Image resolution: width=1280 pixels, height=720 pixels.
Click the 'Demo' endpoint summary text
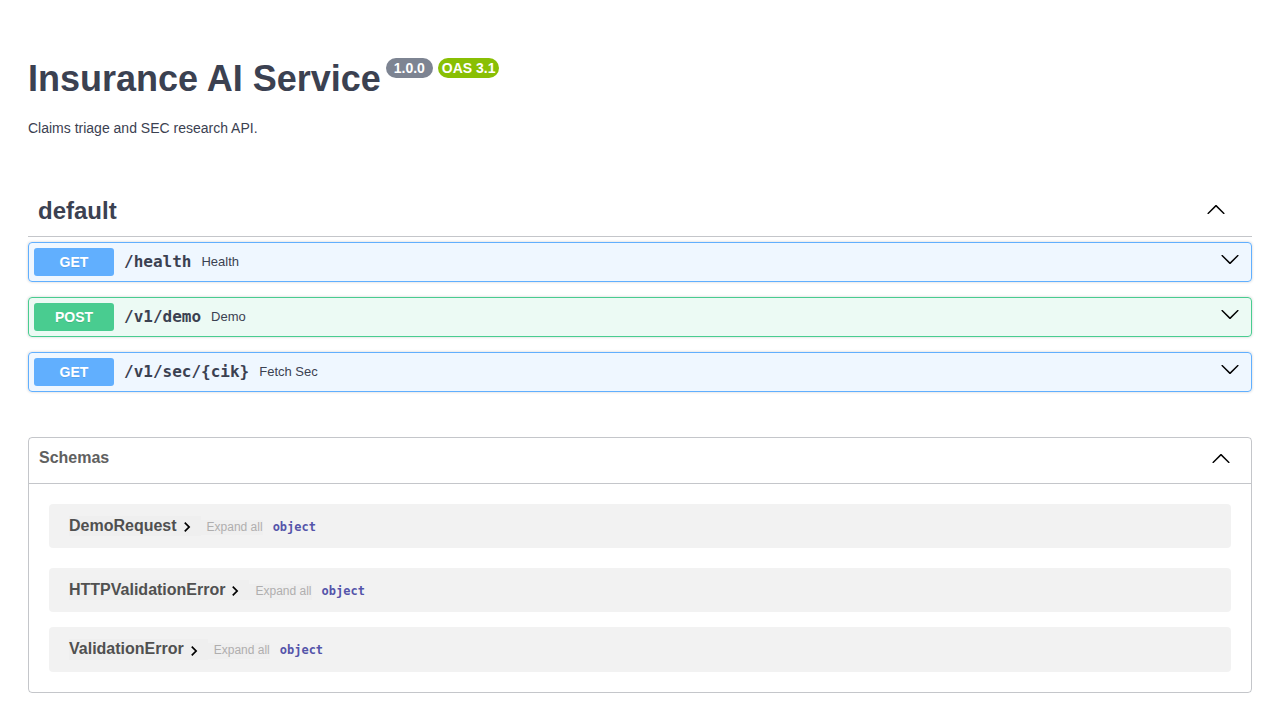tap(228, 317)
